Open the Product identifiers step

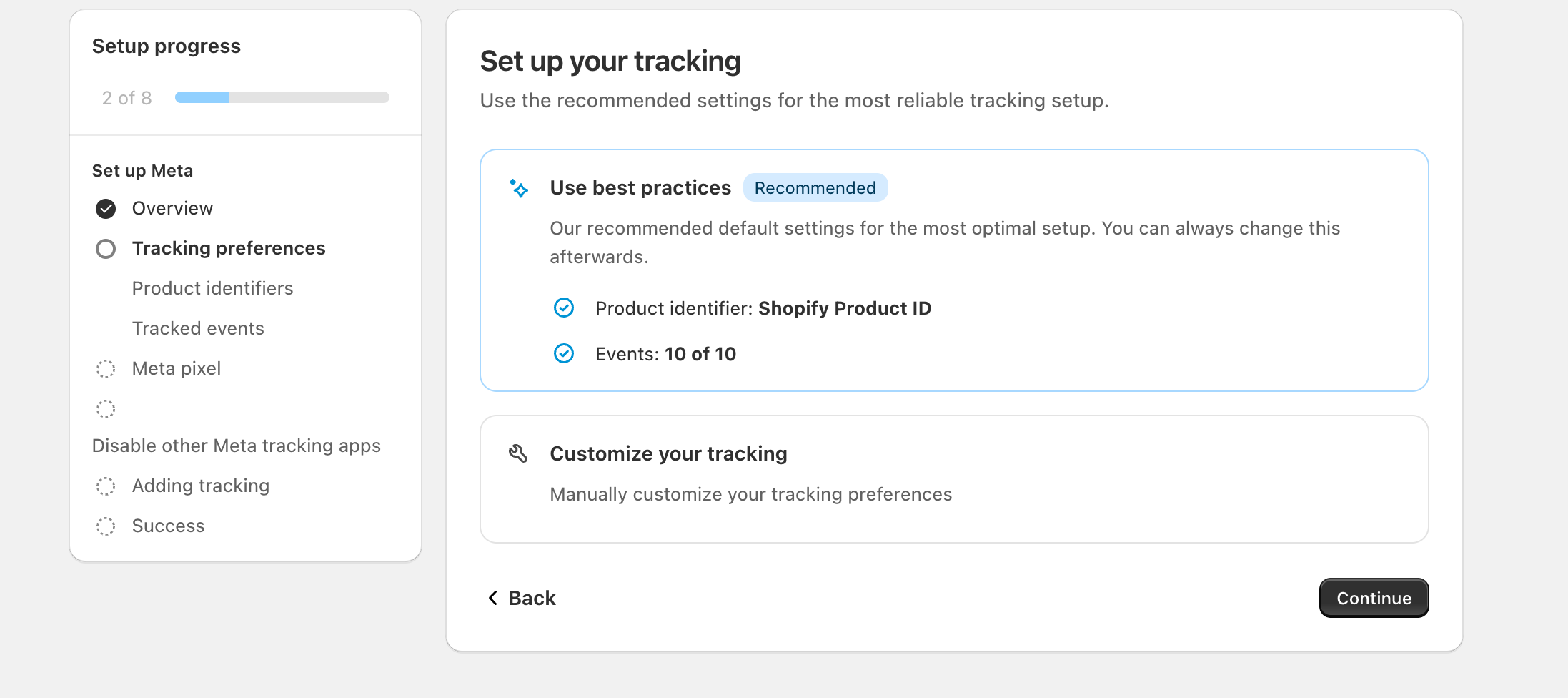click(x=212, y=288)
